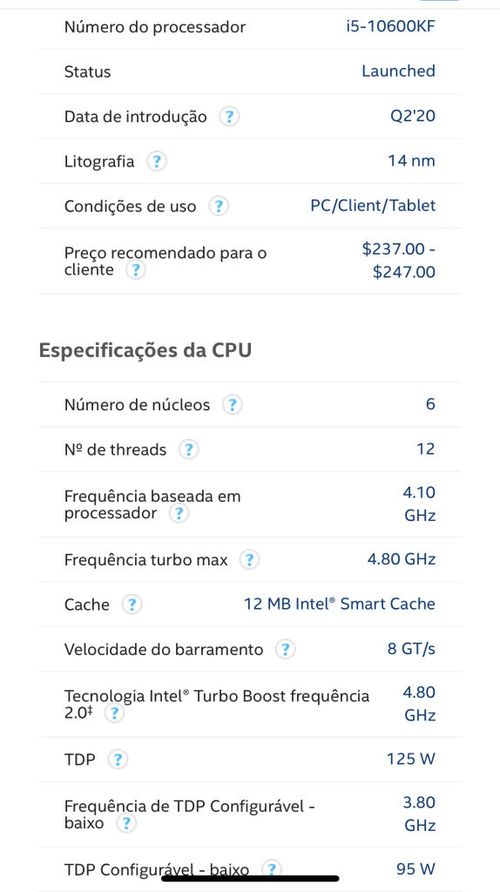Tap the iOS home indicator bar
Screen dimensions: 500x892
250,878
